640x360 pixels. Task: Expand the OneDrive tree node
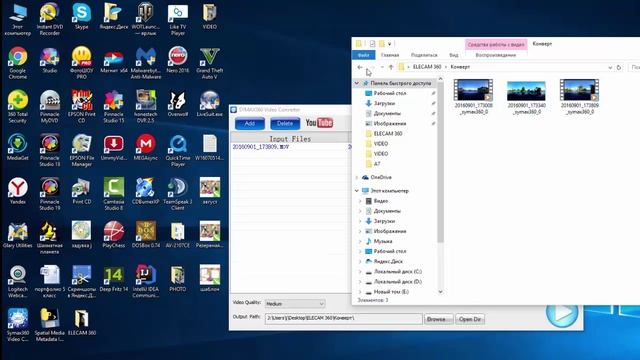[x=357, y=177]
